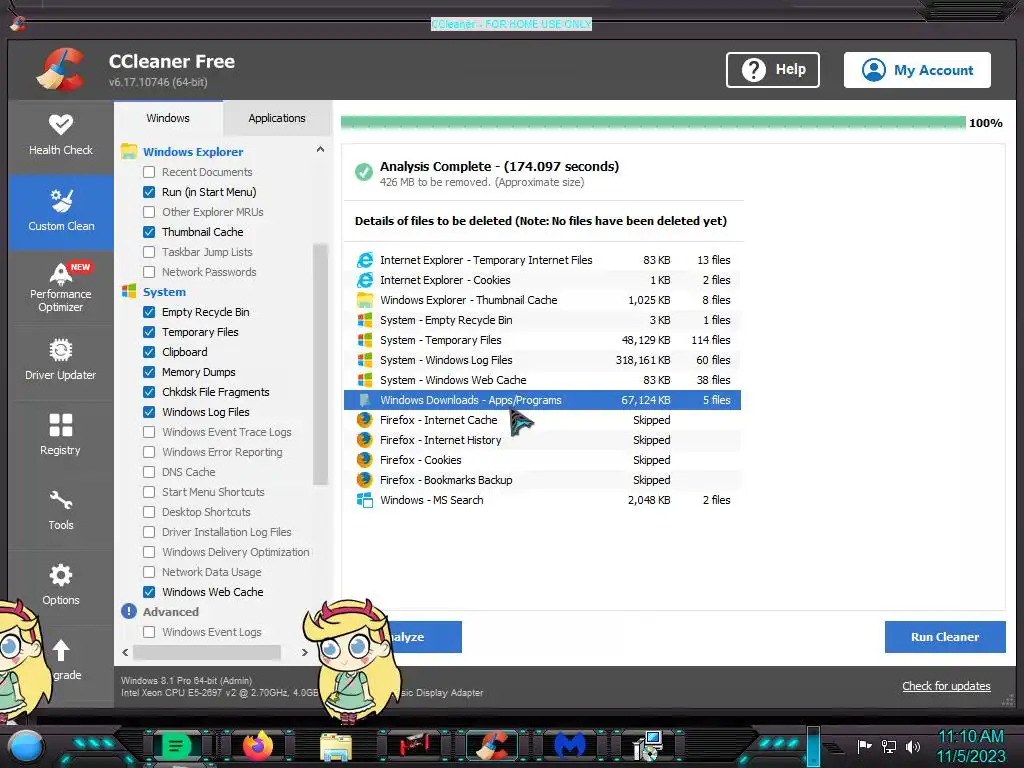Uncheck the Thumbnail Cache option
The width and height of the screenshot is (1024, 768).
(x=149, y=232)
